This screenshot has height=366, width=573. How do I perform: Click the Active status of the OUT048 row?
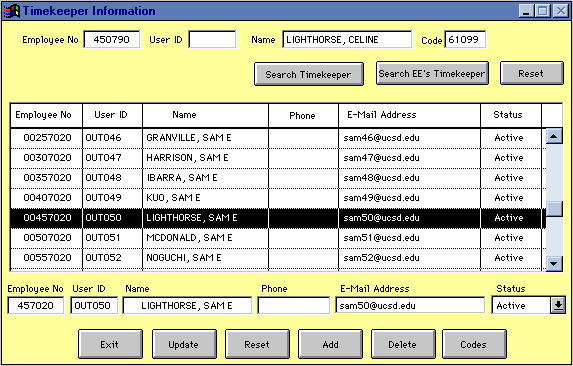click(509, 178)
